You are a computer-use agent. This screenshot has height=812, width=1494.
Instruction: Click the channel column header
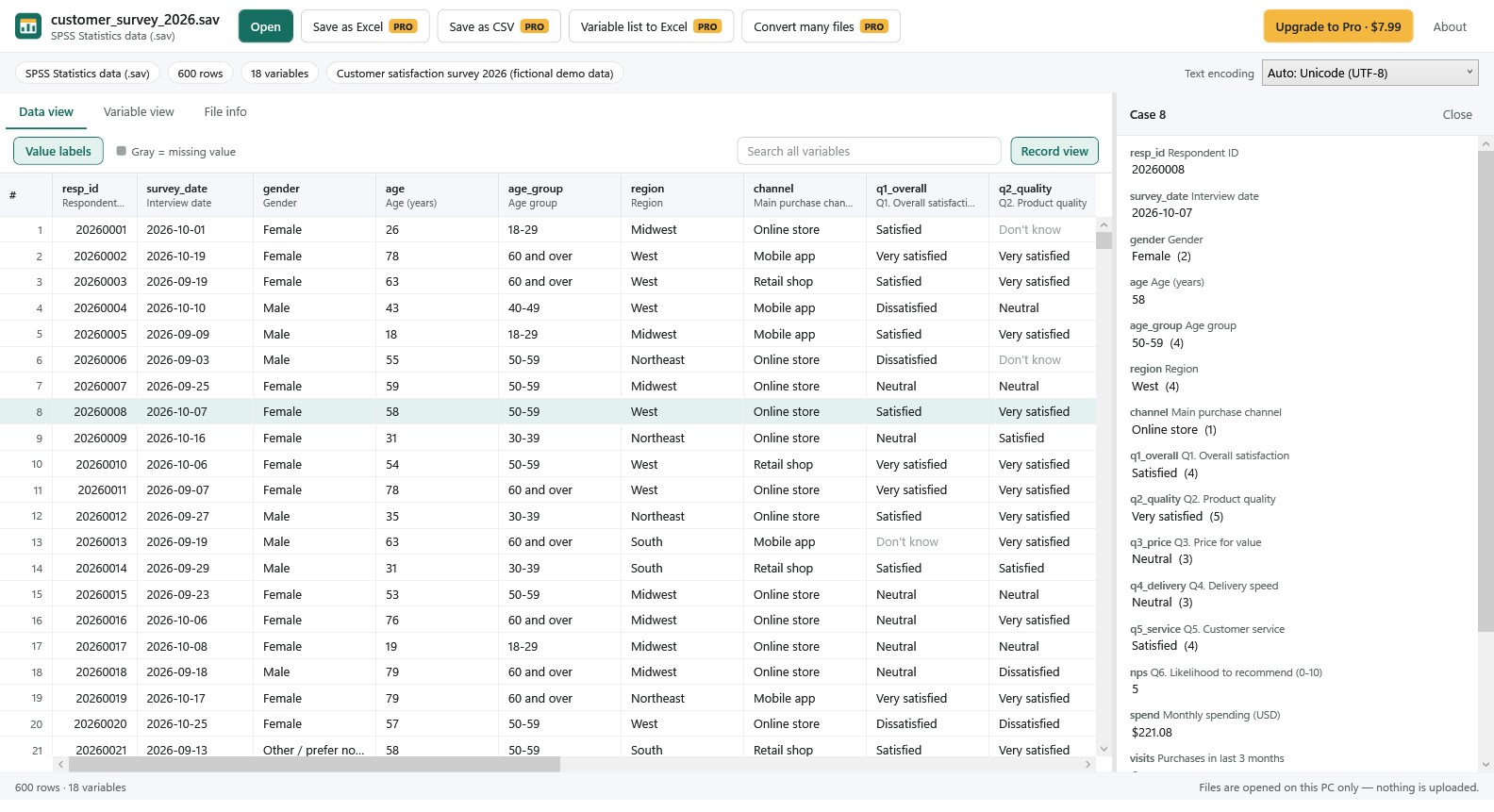pyautogui.click(x=805, y=195)
